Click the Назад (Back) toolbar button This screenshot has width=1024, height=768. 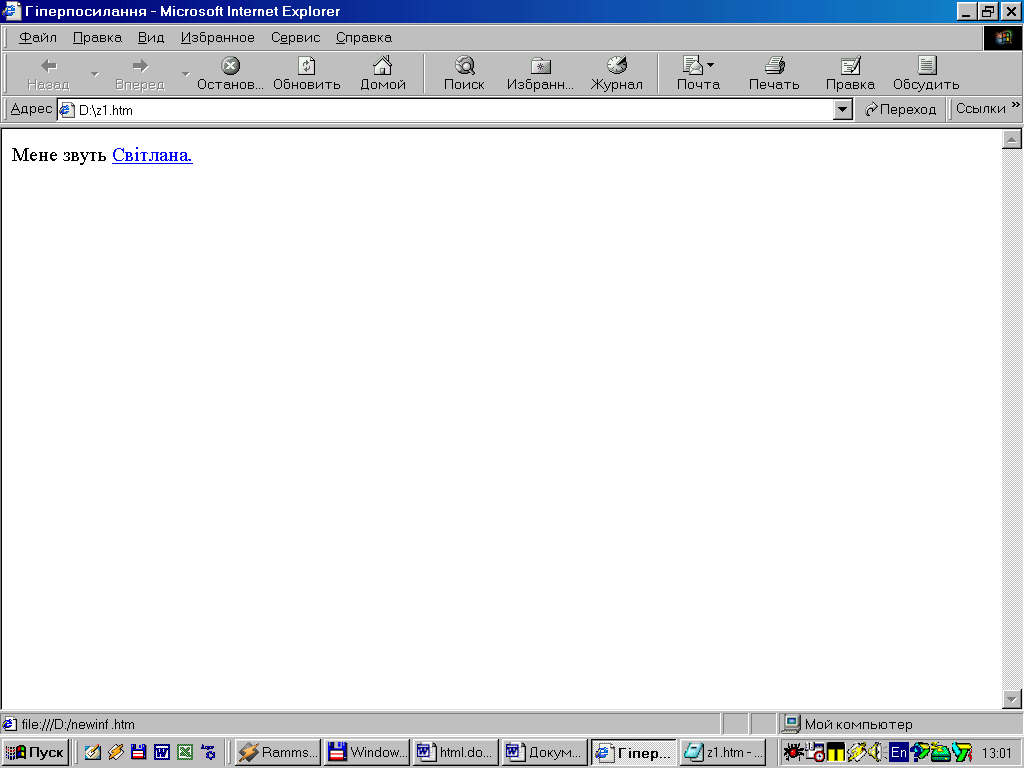coord(48,74)
